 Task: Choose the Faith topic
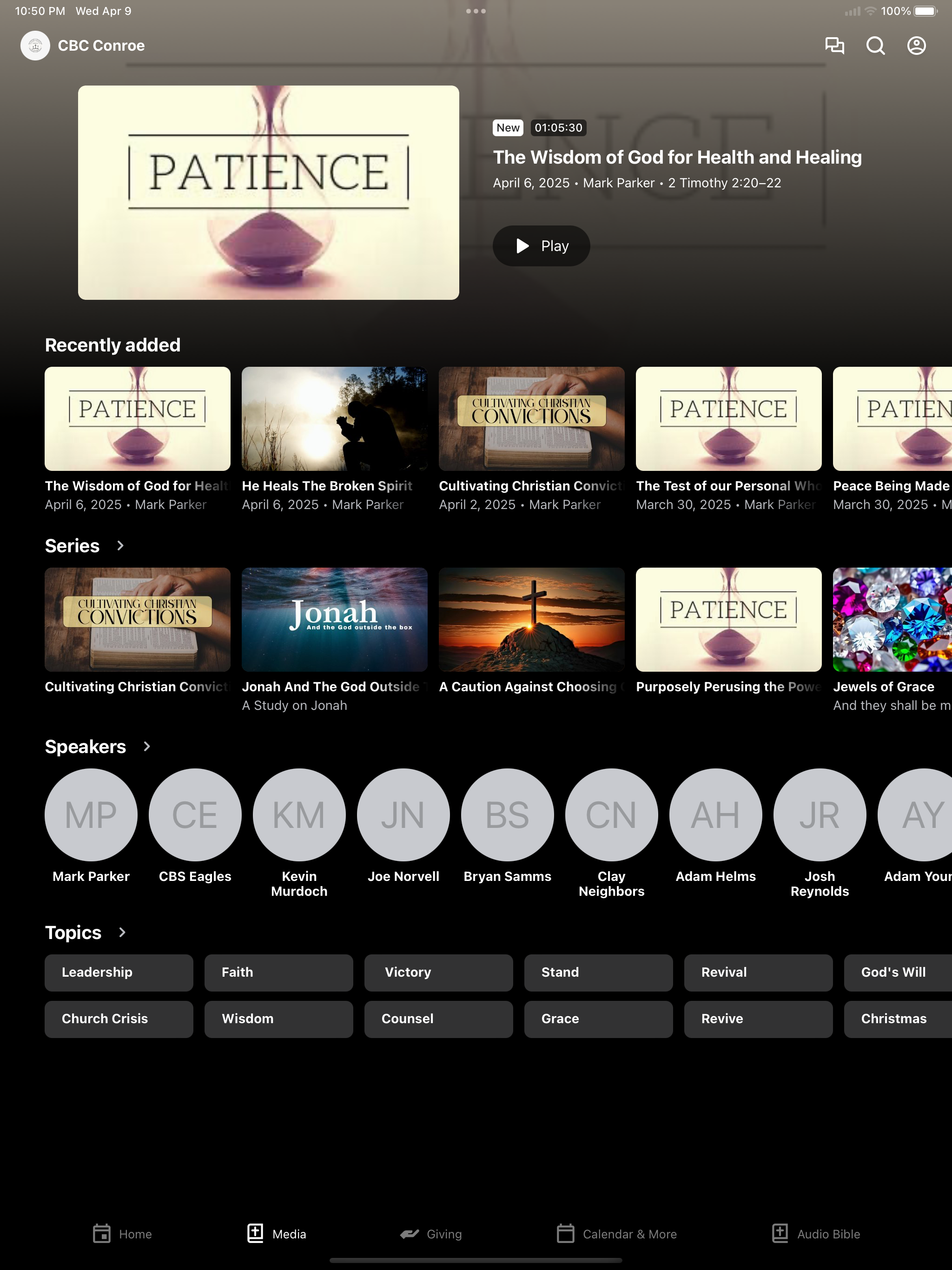279,972
